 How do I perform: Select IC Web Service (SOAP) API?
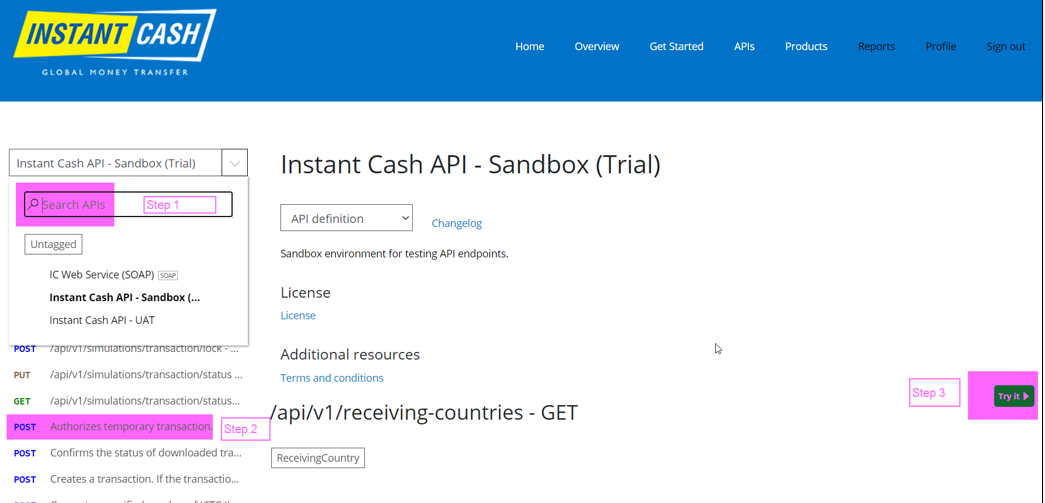pos(102,274)
